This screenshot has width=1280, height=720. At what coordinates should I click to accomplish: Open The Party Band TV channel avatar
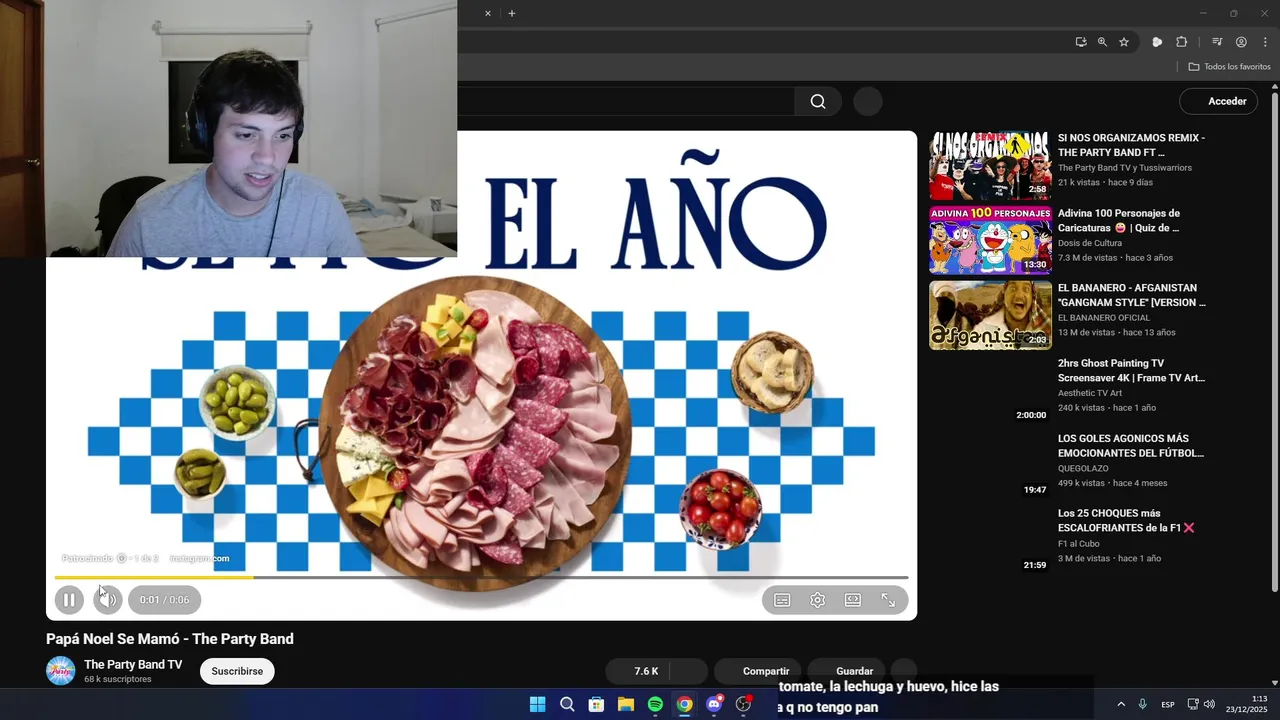coord(61,671)
